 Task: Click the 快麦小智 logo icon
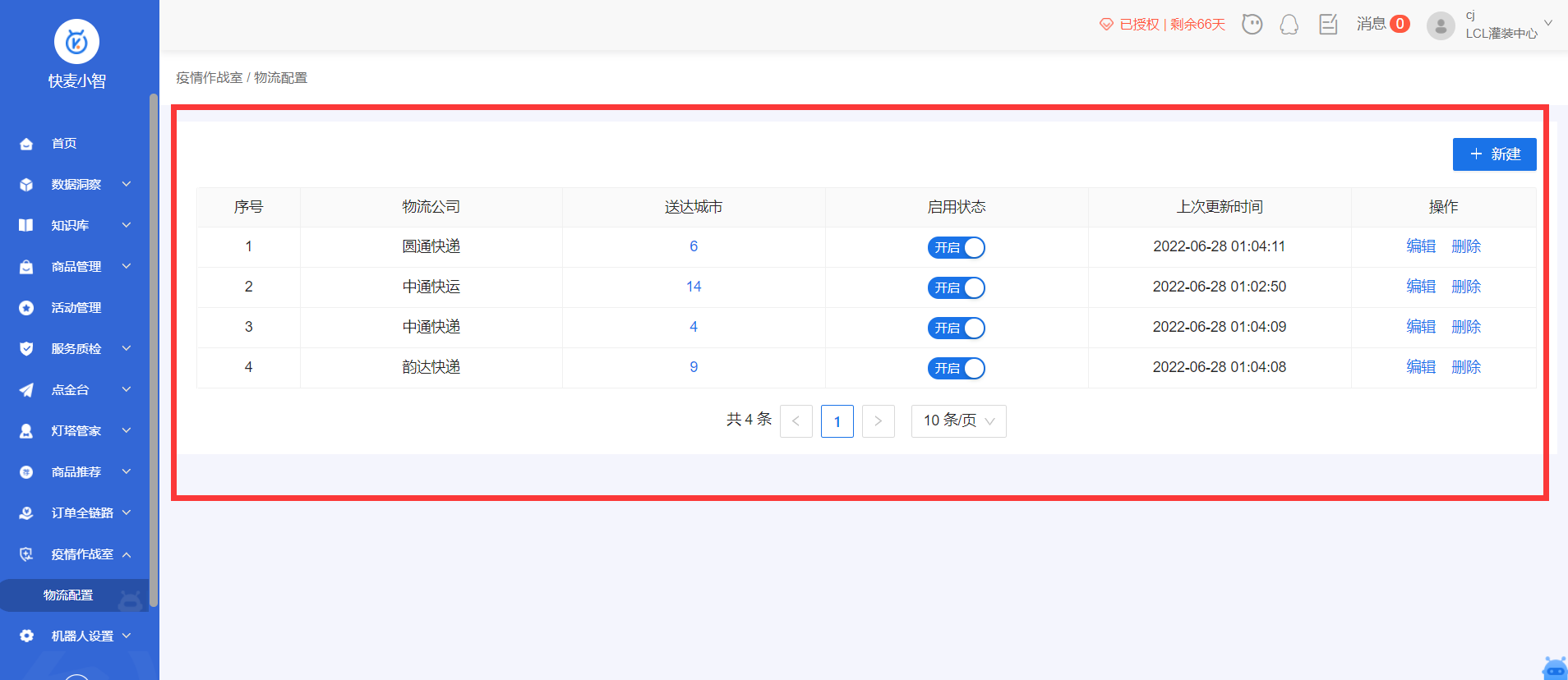coord(76,41)
